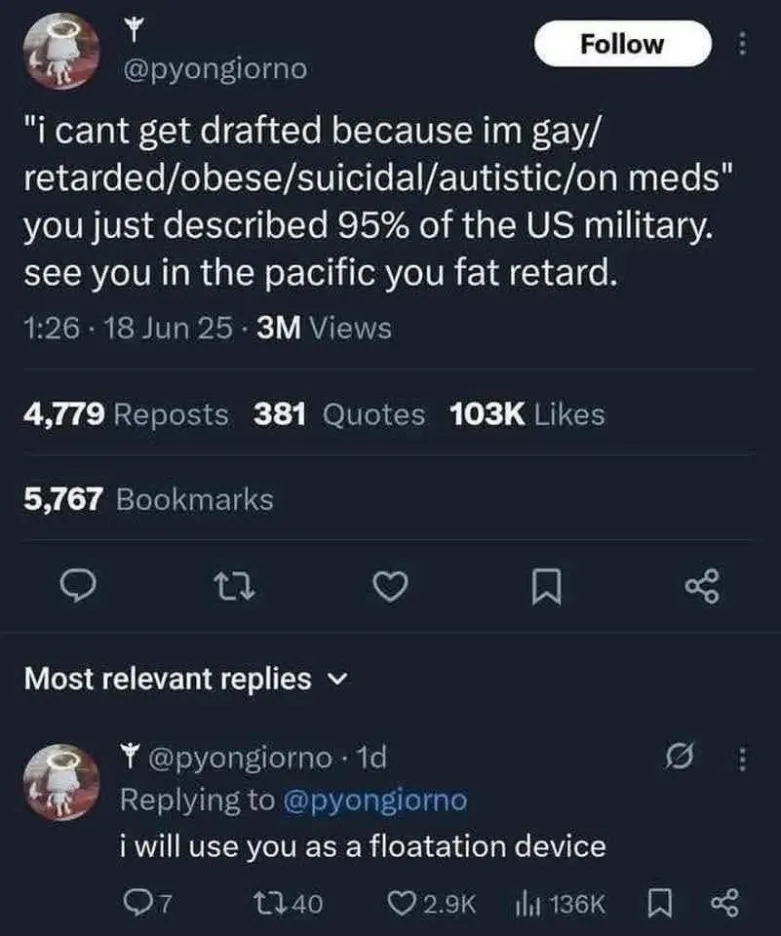Repost the main post with the retweet icon
The height and width of the screenshot is (936, 781).
[235, 586]
